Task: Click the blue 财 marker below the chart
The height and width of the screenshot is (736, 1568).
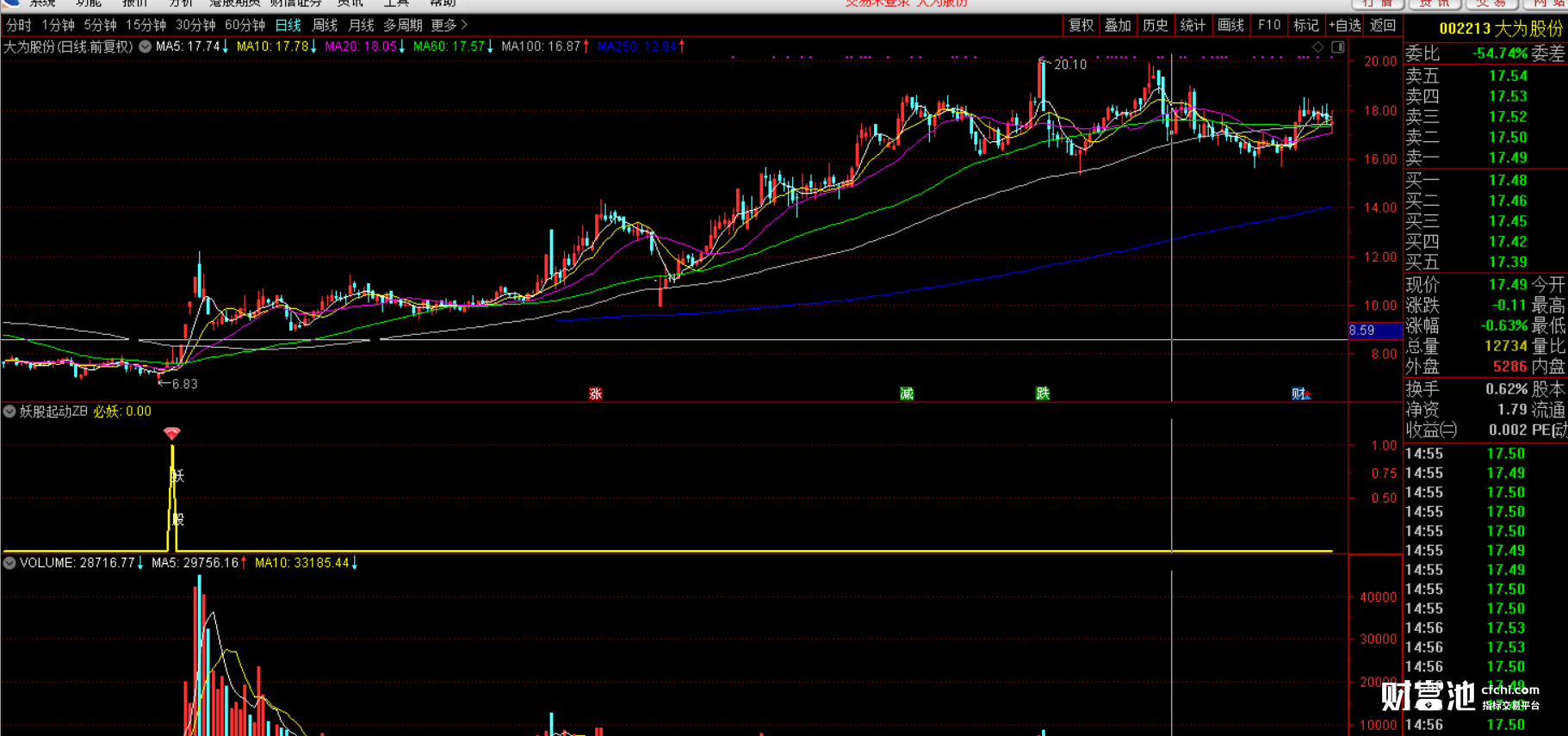Action: tap(1300, 393)
